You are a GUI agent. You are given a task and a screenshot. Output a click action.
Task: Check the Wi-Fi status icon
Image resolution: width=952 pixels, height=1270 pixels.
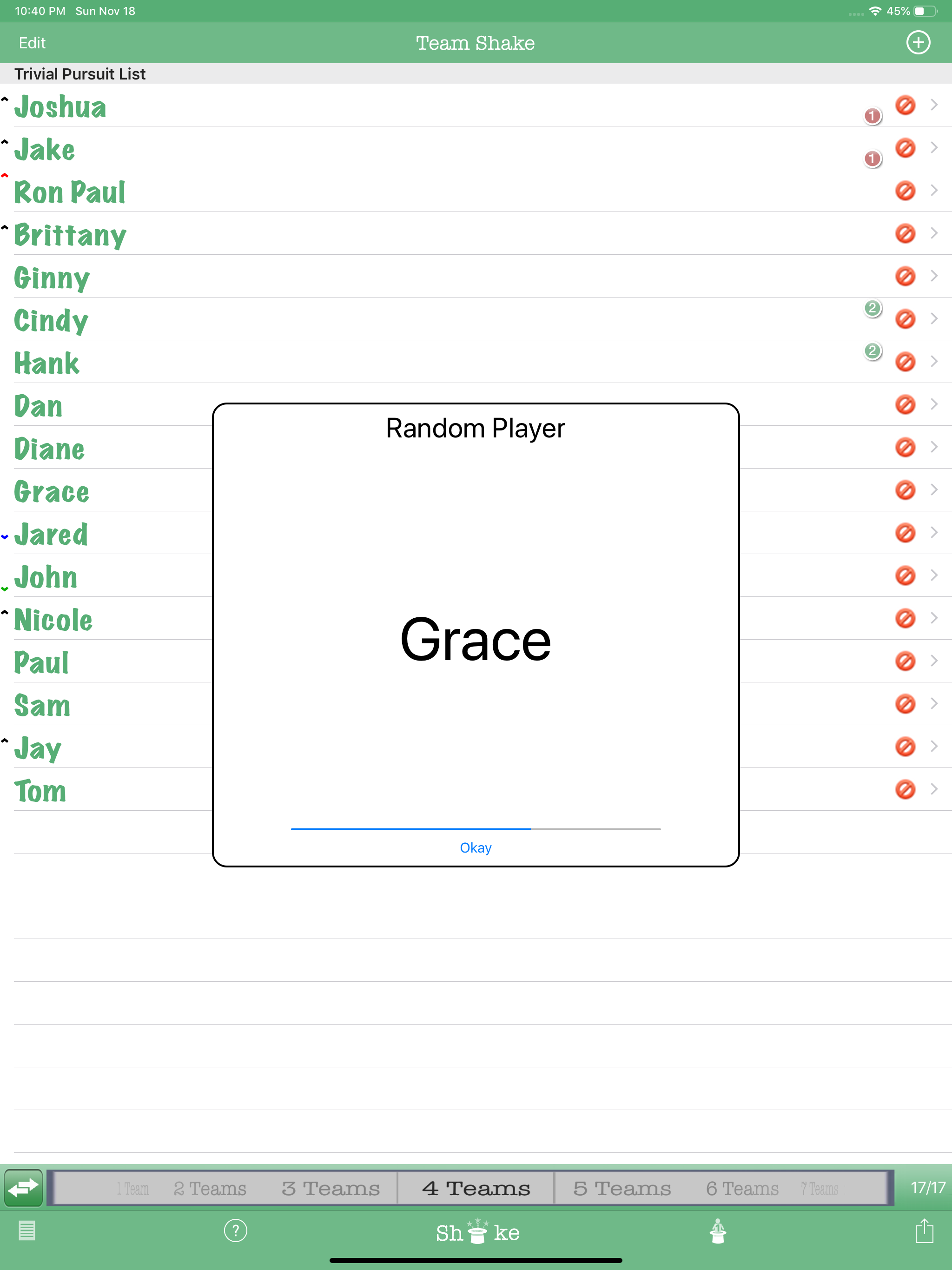pyautogui.click(x=874, y=11)
